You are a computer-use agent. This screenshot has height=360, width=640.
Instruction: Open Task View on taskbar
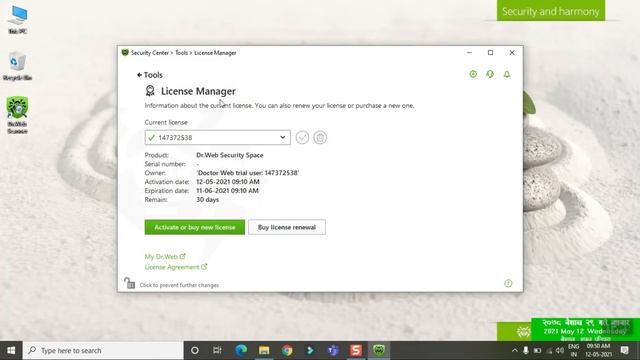[217, 350]
